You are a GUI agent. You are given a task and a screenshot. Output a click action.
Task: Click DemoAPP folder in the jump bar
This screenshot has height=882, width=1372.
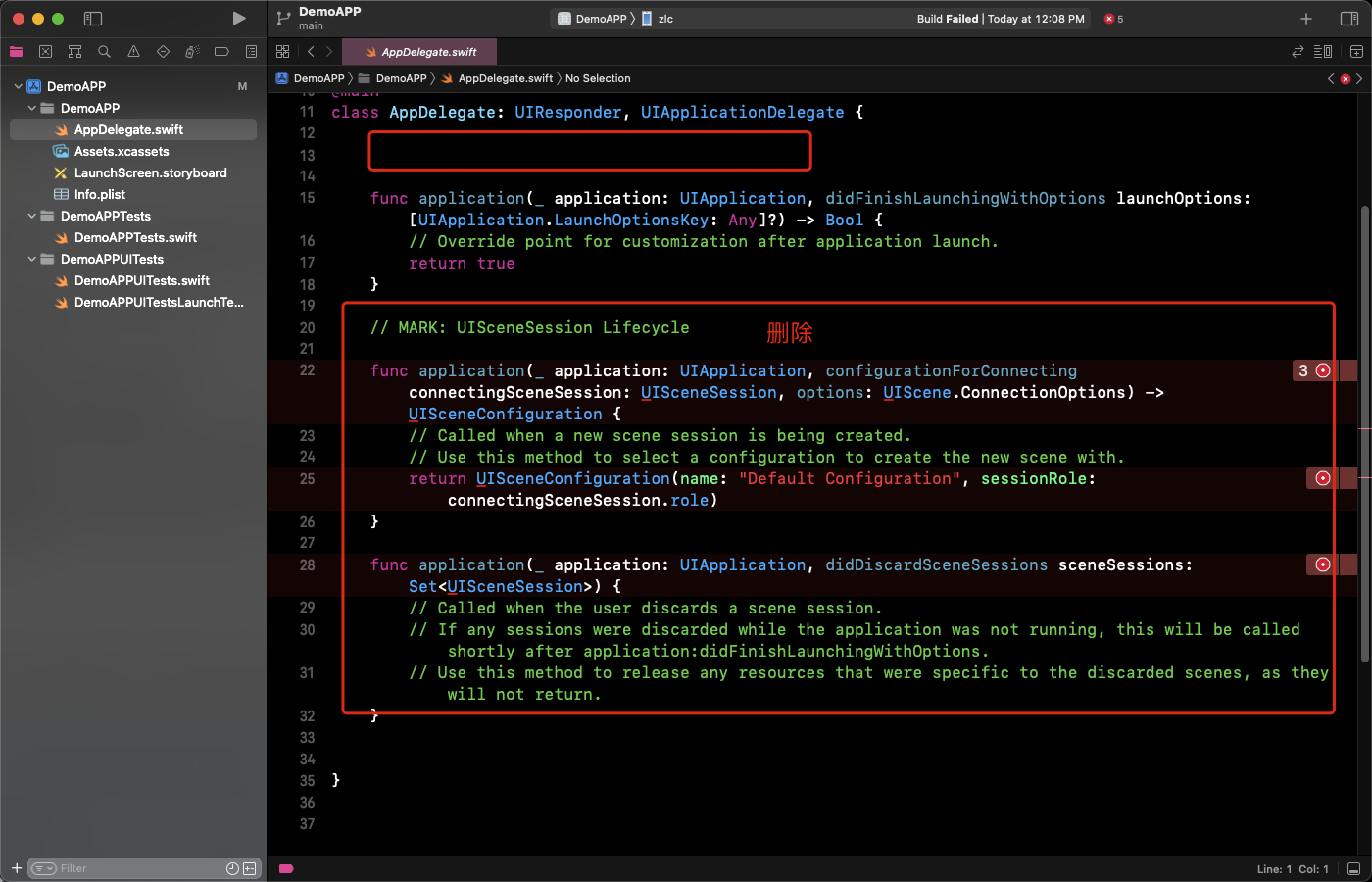393,78
